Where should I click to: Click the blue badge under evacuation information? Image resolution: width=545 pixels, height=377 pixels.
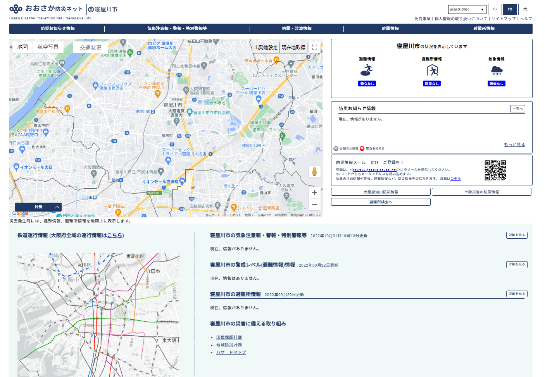pyautogui.click(x=367, y=83)
